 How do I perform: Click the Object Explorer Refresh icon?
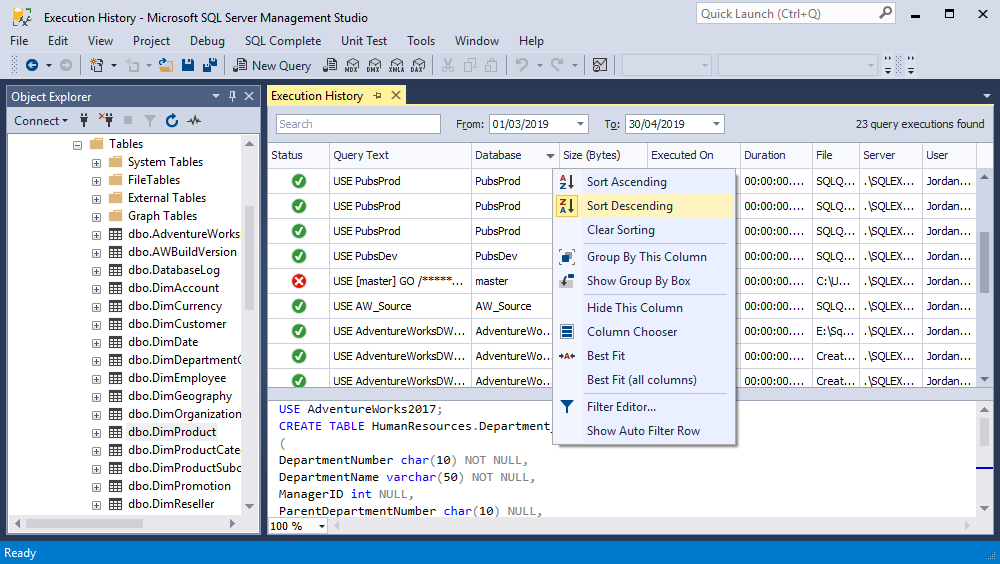pos(172,120)
